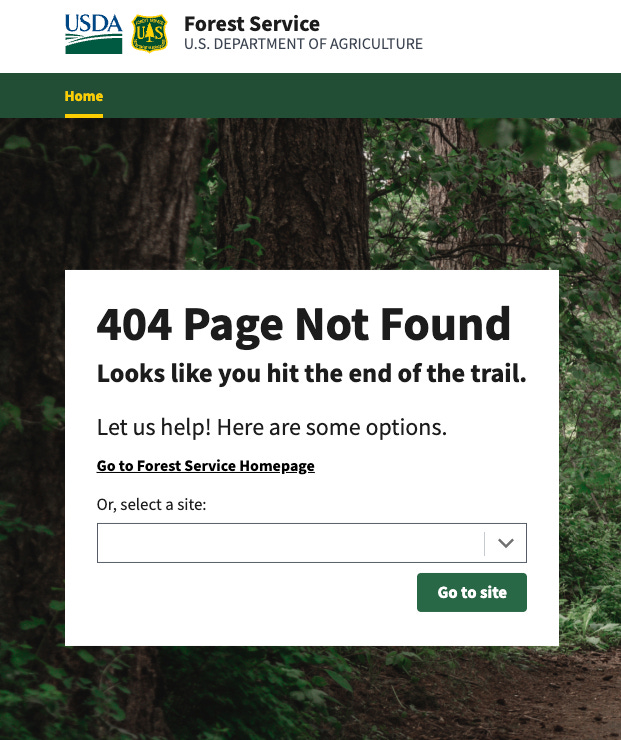This screenshot has height=740, width=621.
Task: Click the empty green navigation bar area
Action: coord(359,96)
